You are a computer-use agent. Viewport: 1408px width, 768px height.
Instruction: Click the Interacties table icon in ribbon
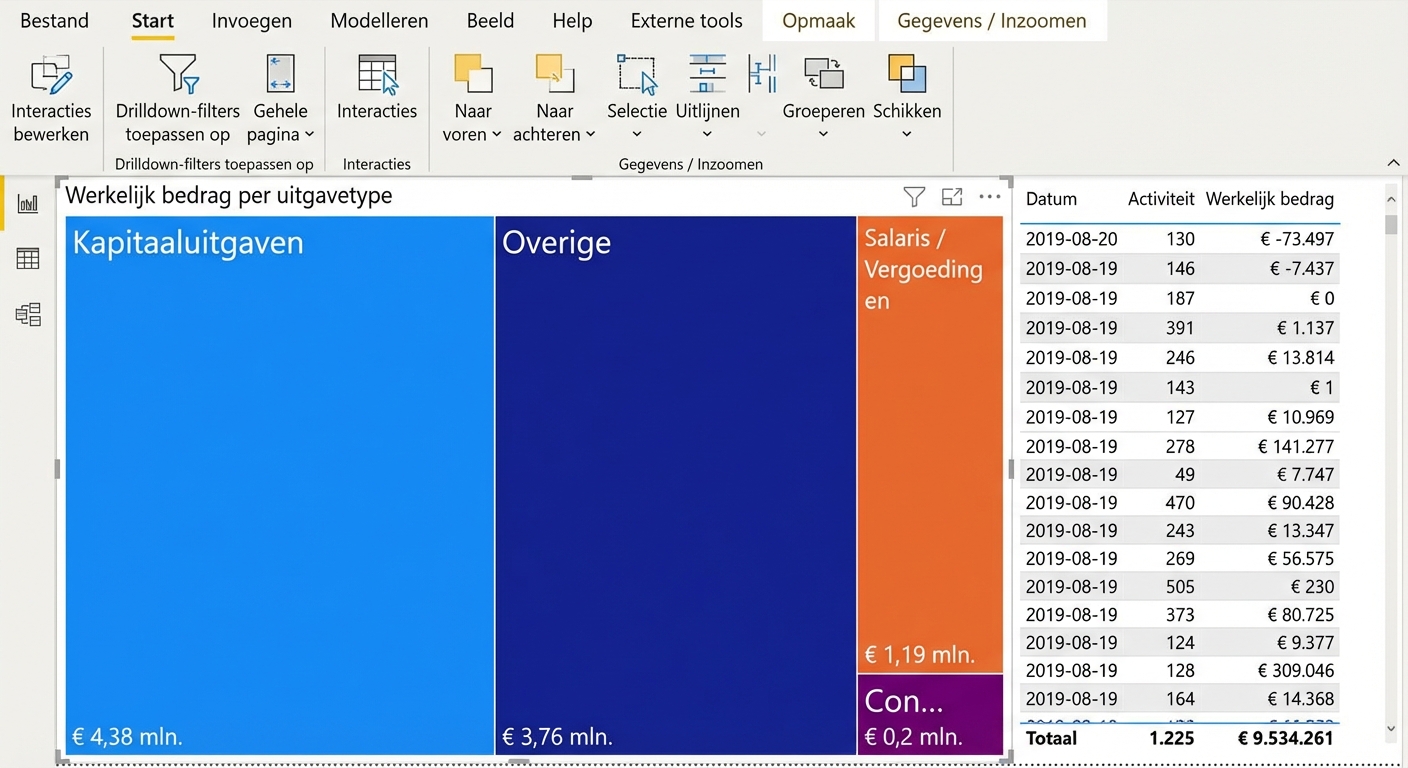point(377,75)
